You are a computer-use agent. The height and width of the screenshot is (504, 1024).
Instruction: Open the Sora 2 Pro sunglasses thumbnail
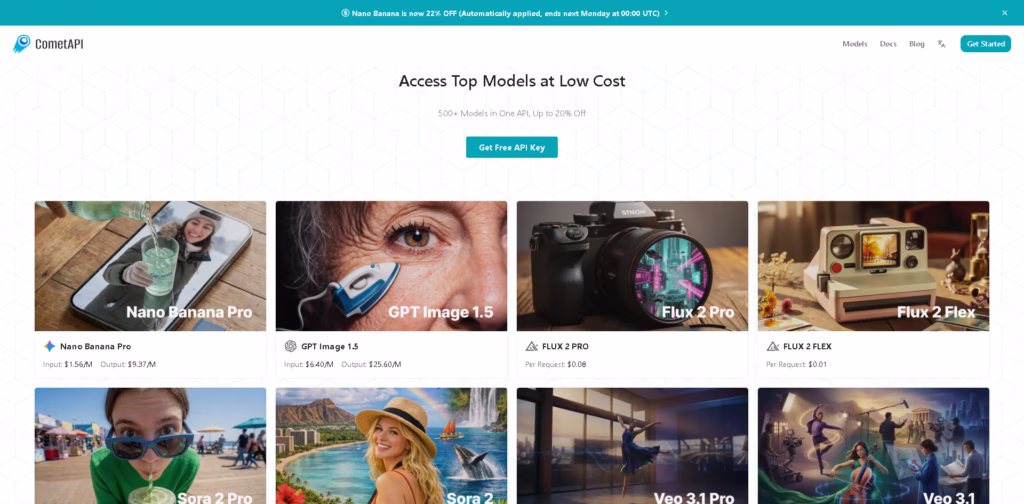[x=150, y=446]
